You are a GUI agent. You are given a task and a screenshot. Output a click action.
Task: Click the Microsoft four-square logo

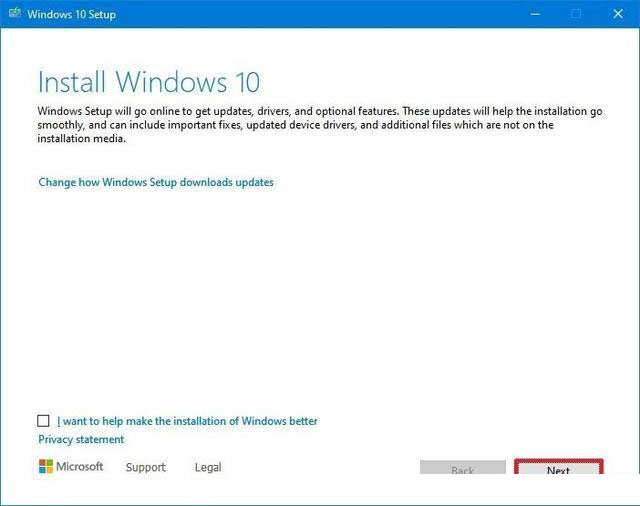(x=45, y=467)
